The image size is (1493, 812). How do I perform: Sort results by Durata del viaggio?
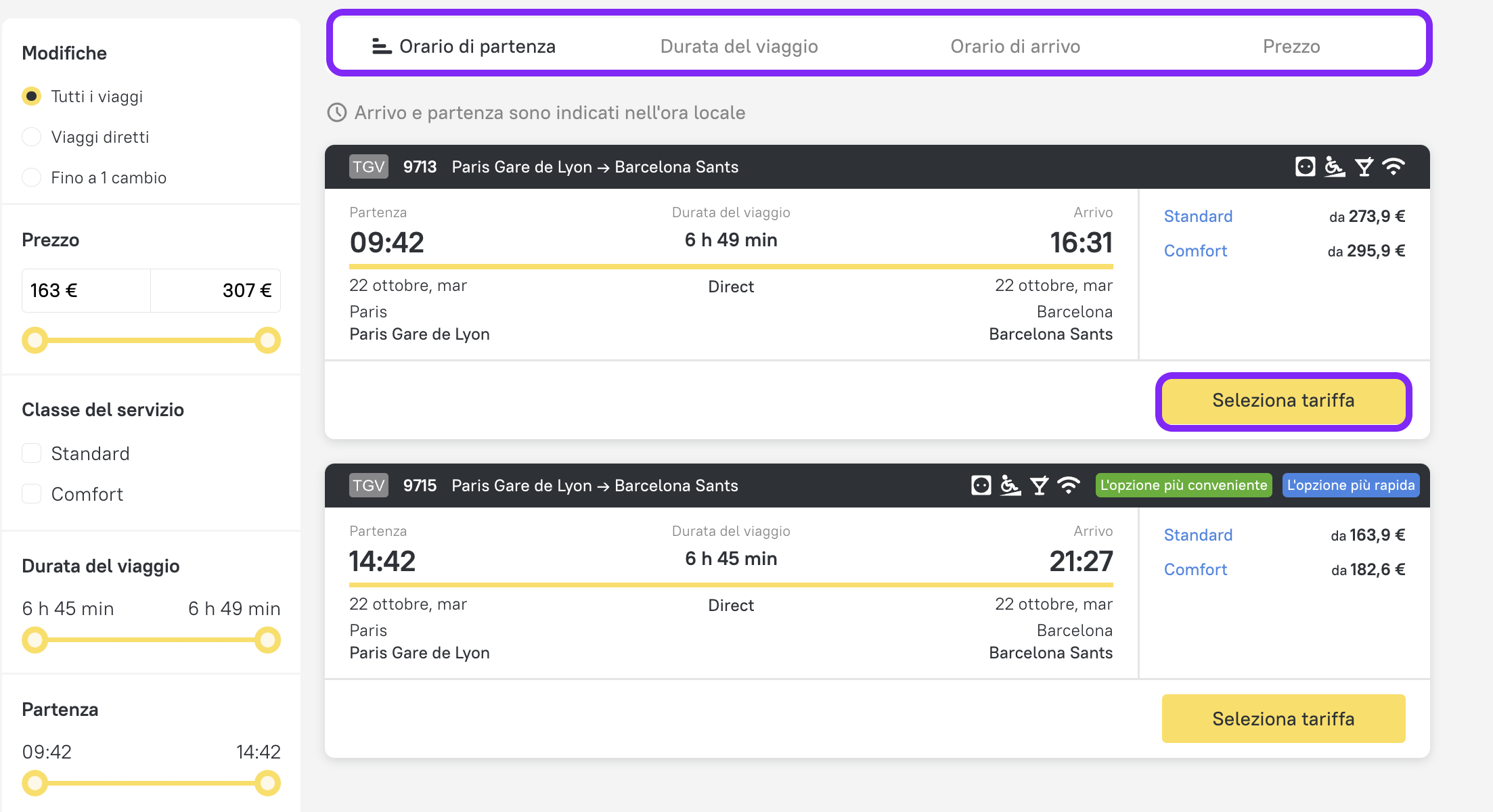coord(738,46)
